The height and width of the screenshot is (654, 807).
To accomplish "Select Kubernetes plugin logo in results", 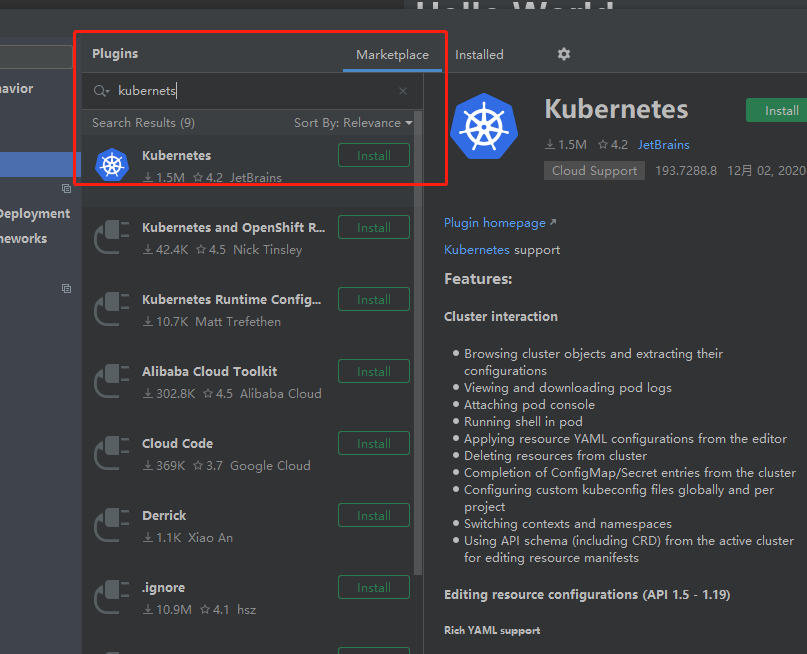I will (112, 165).
